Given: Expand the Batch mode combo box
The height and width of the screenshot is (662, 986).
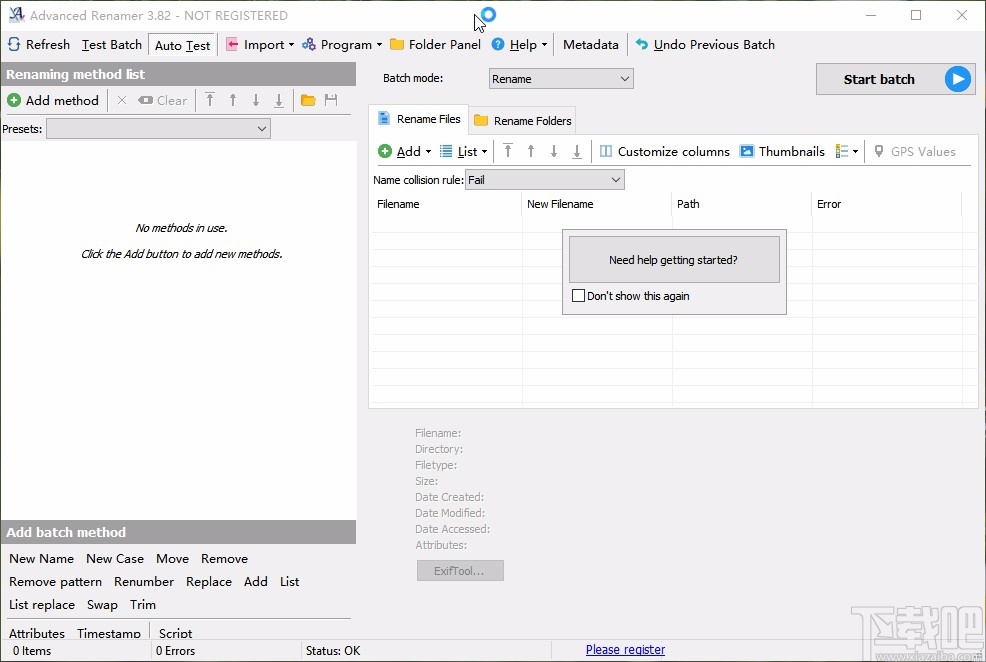Looking at the screenshot, I should tap(561, 79).
